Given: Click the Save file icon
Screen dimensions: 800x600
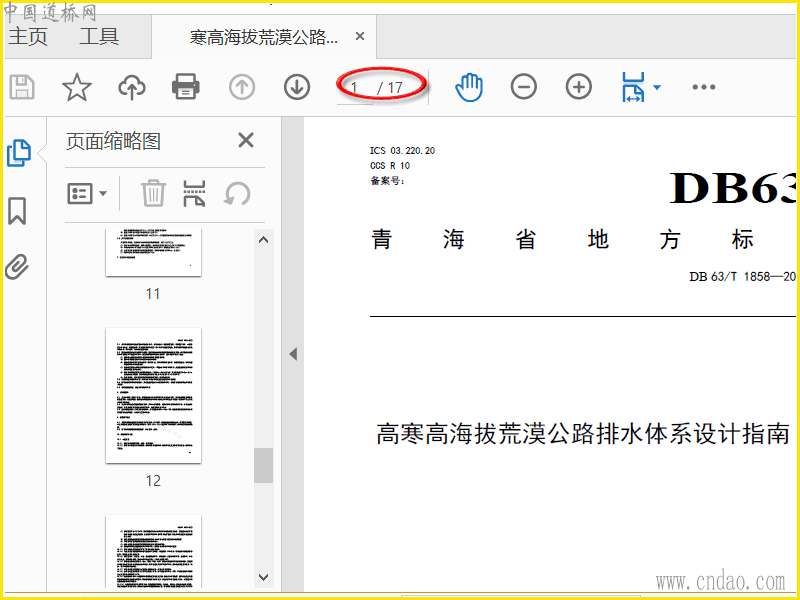Looking at the screenshot, I should coord(22,87).
